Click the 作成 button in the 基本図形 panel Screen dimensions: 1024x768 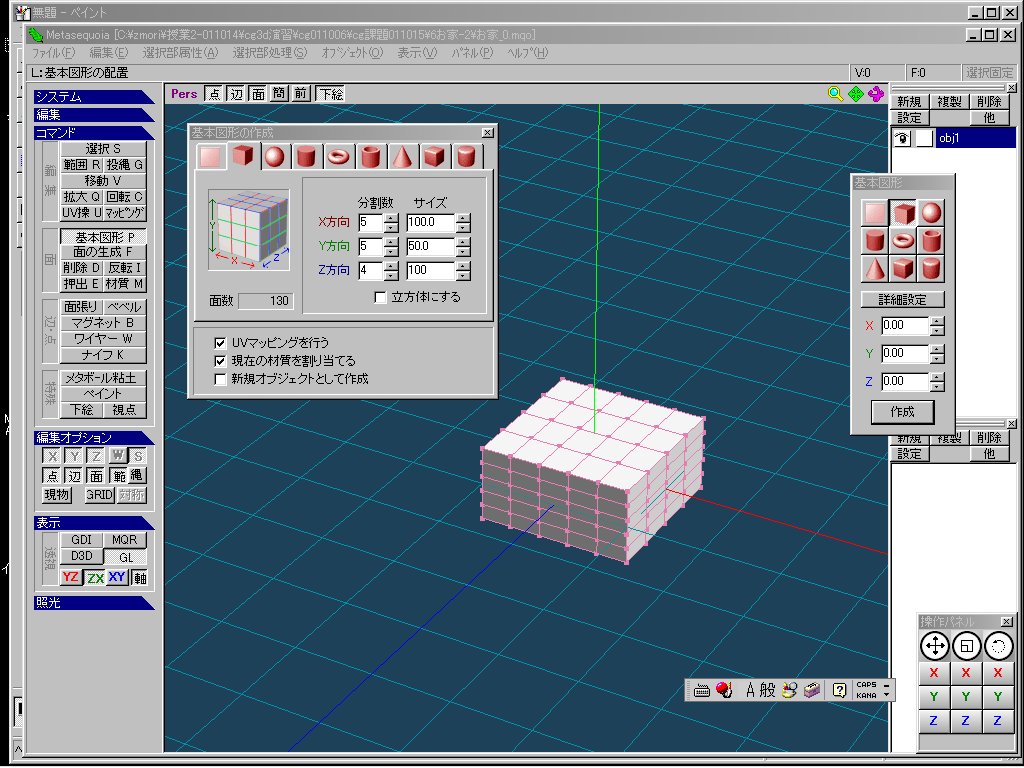click(903, 412)
